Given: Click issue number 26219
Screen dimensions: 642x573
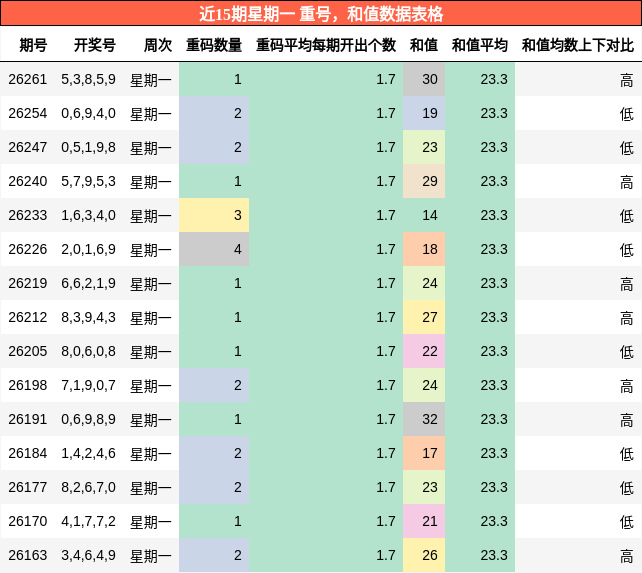Looking at the screenshot, I should [x=28, y=283].
